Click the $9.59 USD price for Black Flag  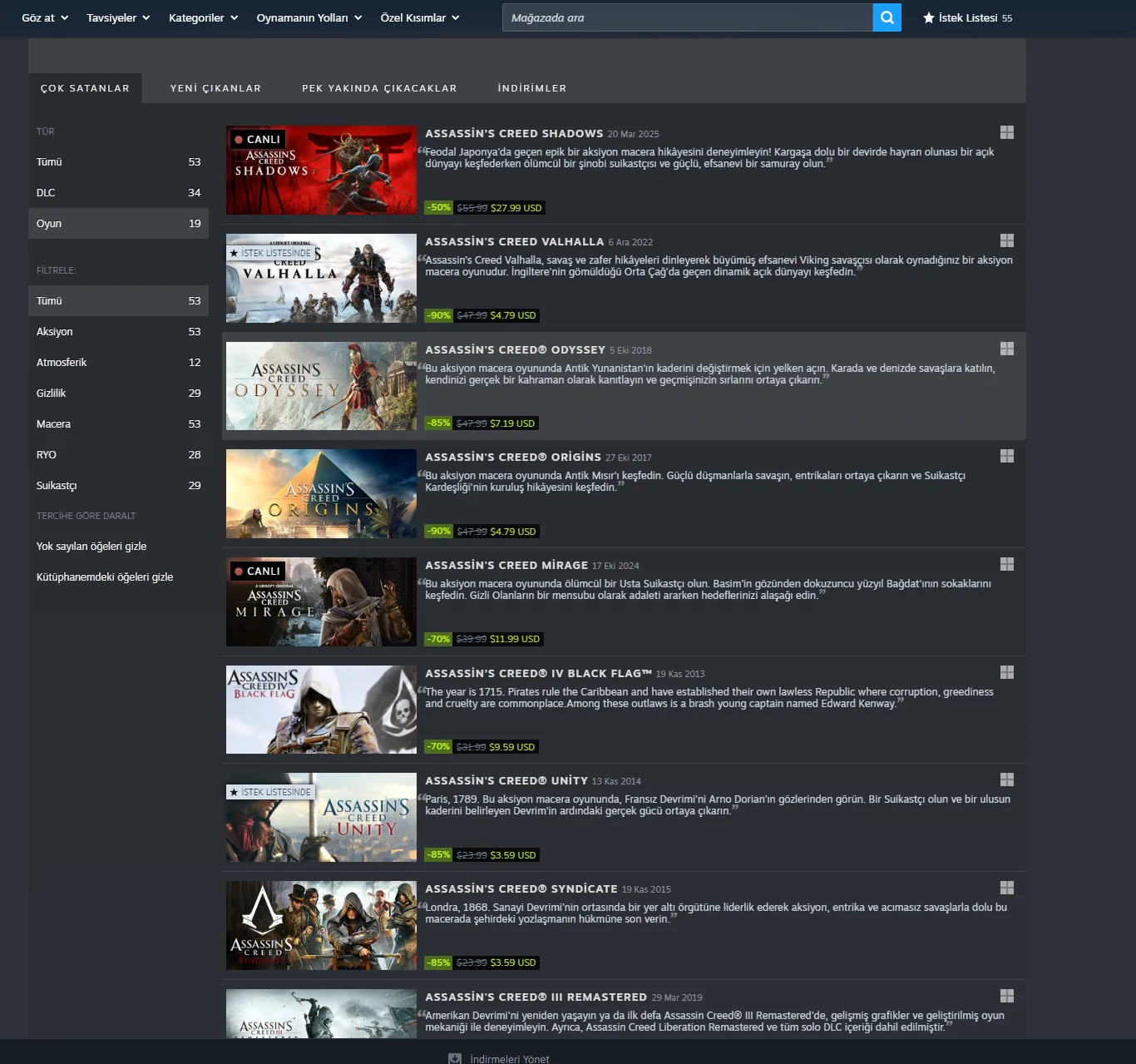pos(512,747)
